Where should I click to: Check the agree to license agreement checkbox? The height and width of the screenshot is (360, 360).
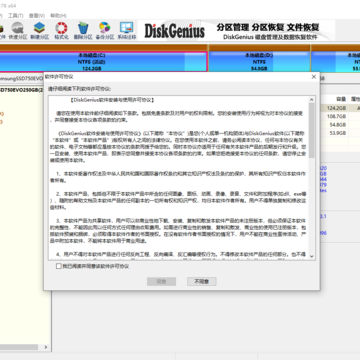tap(59, 266)
